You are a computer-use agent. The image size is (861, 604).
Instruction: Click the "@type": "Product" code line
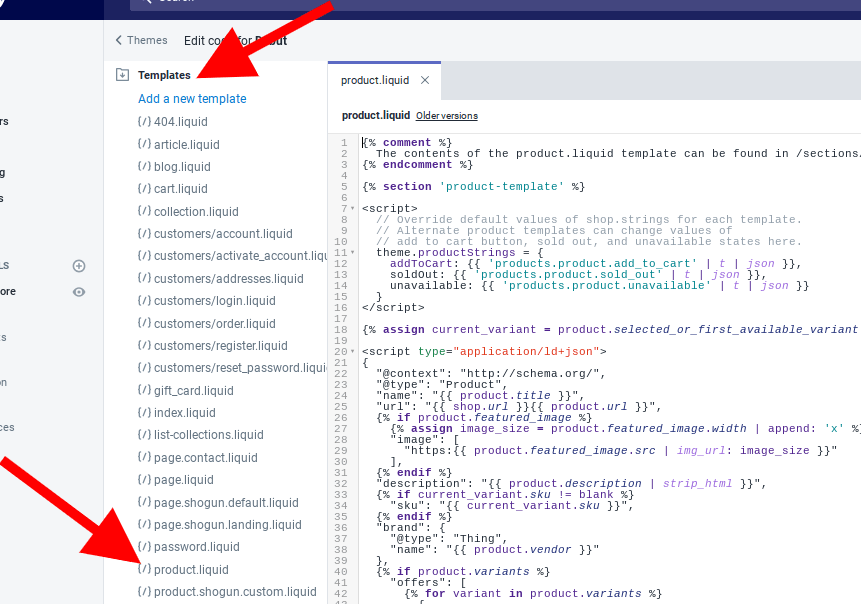[442, 384]
